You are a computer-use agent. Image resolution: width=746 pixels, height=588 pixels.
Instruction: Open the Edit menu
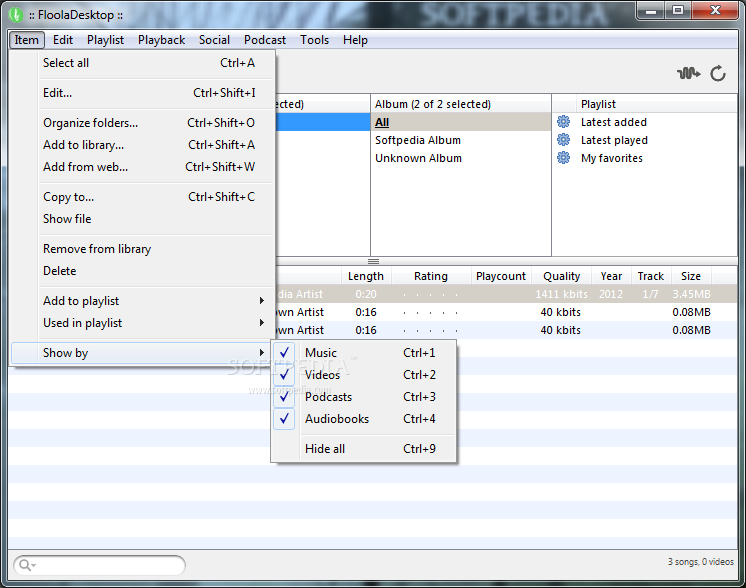point(63,40)
